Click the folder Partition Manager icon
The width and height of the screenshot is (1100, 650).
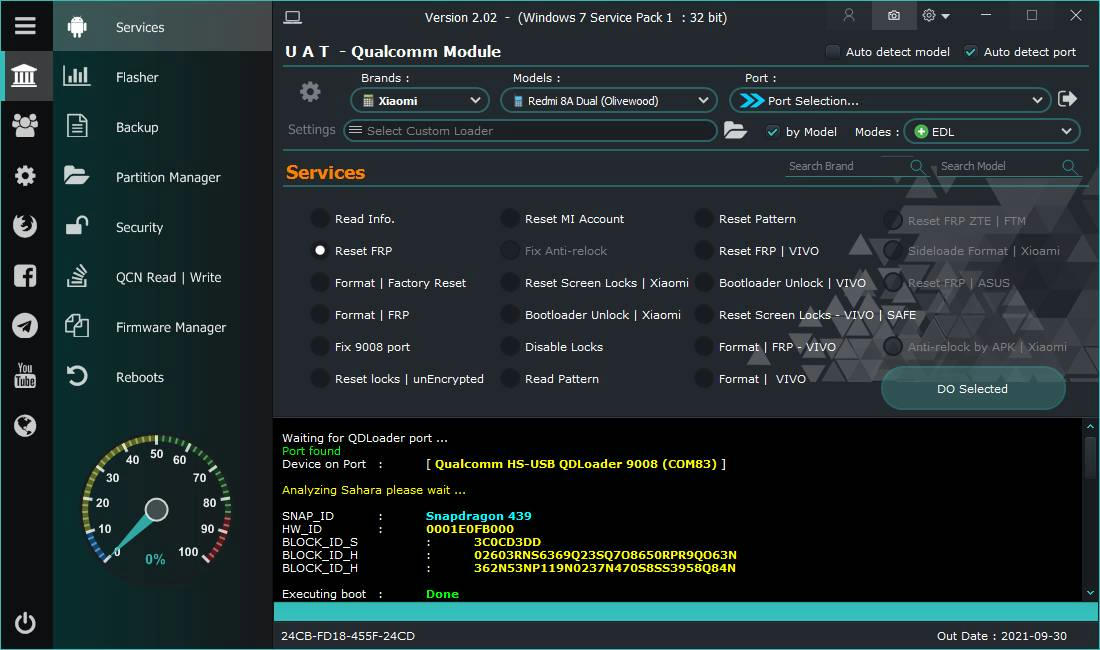coord(76,175)
